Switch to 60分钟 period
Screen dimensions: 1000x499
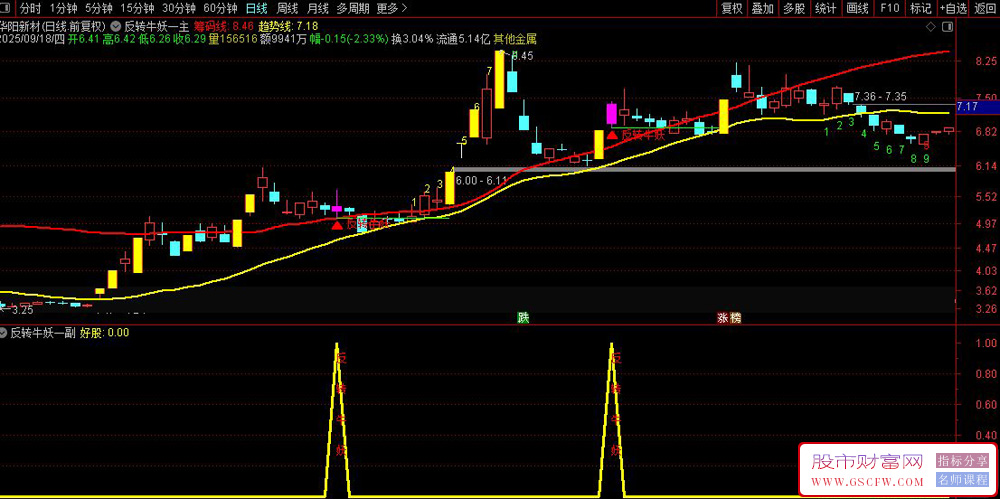[219, 8]
